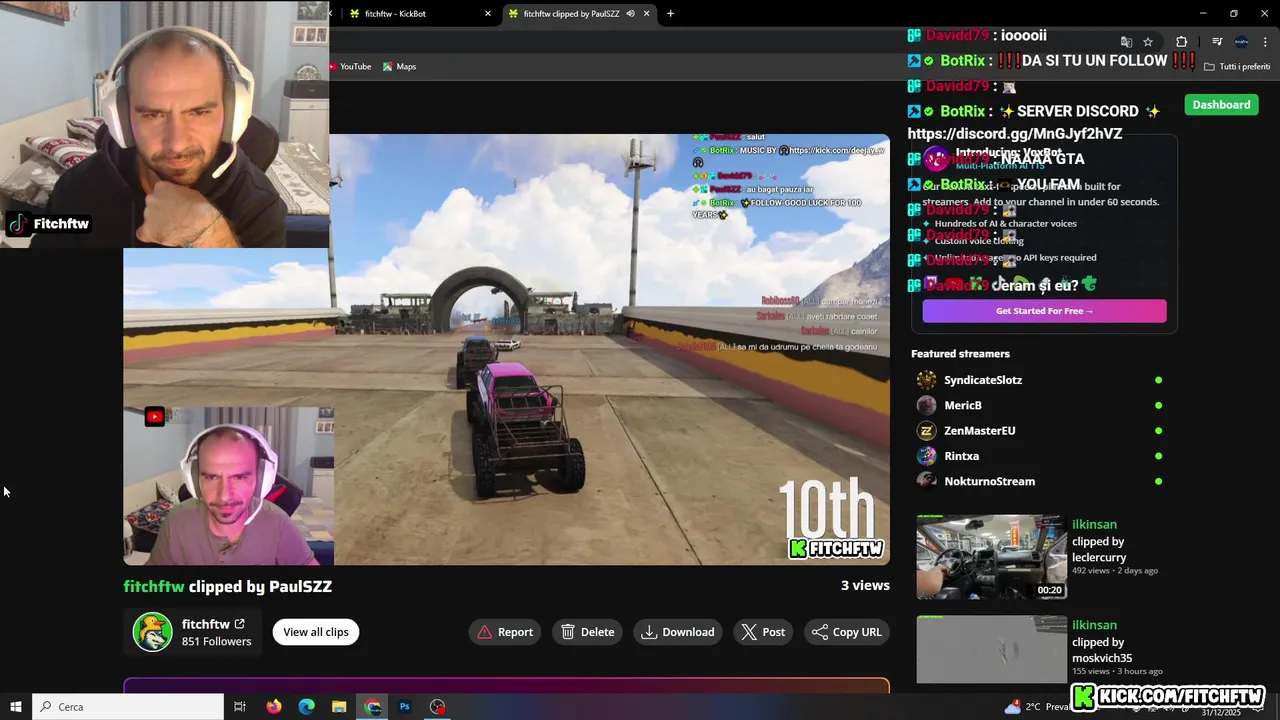Open the Rintxa streamer channel

pos(962,456)
